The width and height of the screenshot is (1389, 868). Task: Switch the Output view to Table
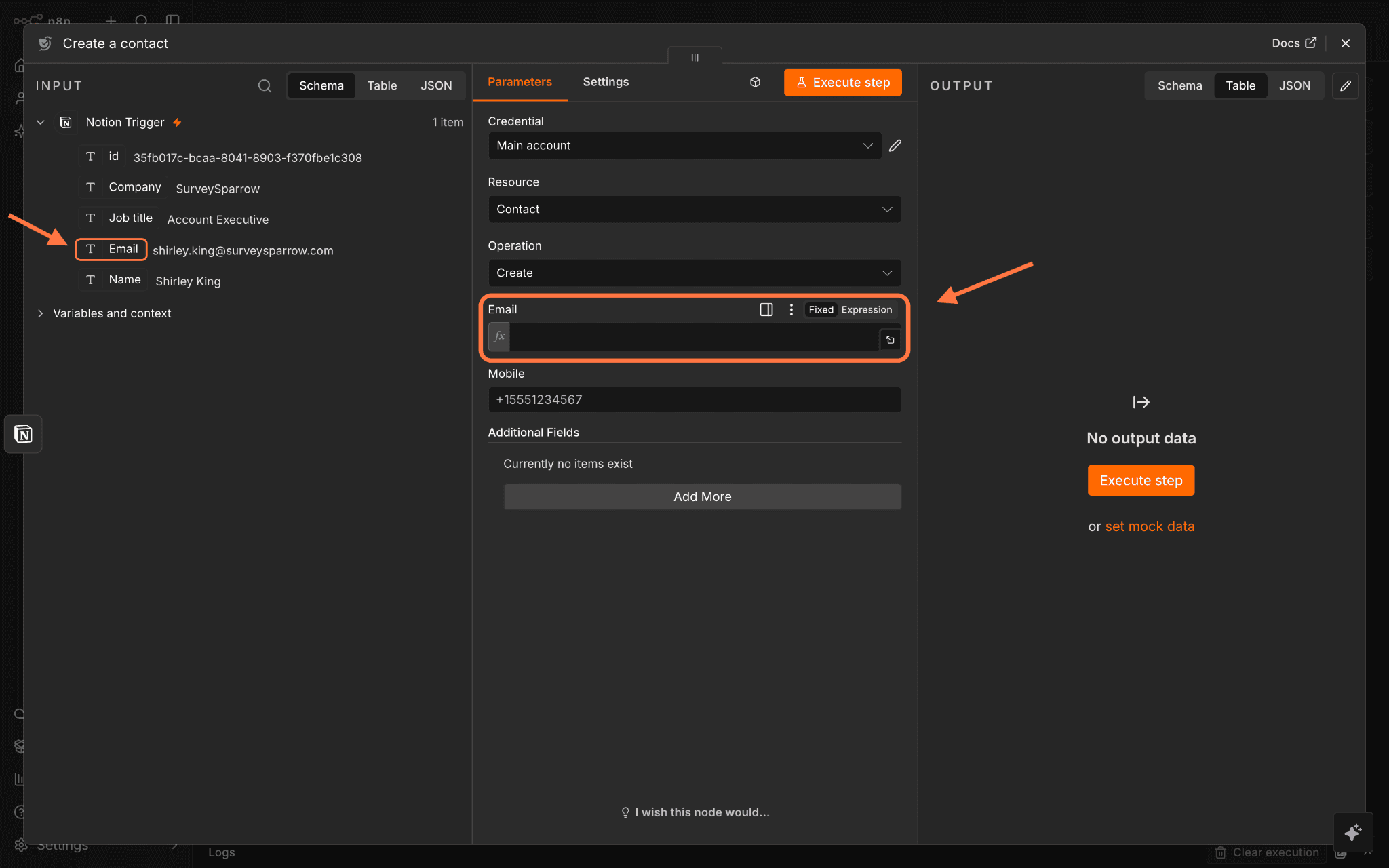click(1240, 86)
